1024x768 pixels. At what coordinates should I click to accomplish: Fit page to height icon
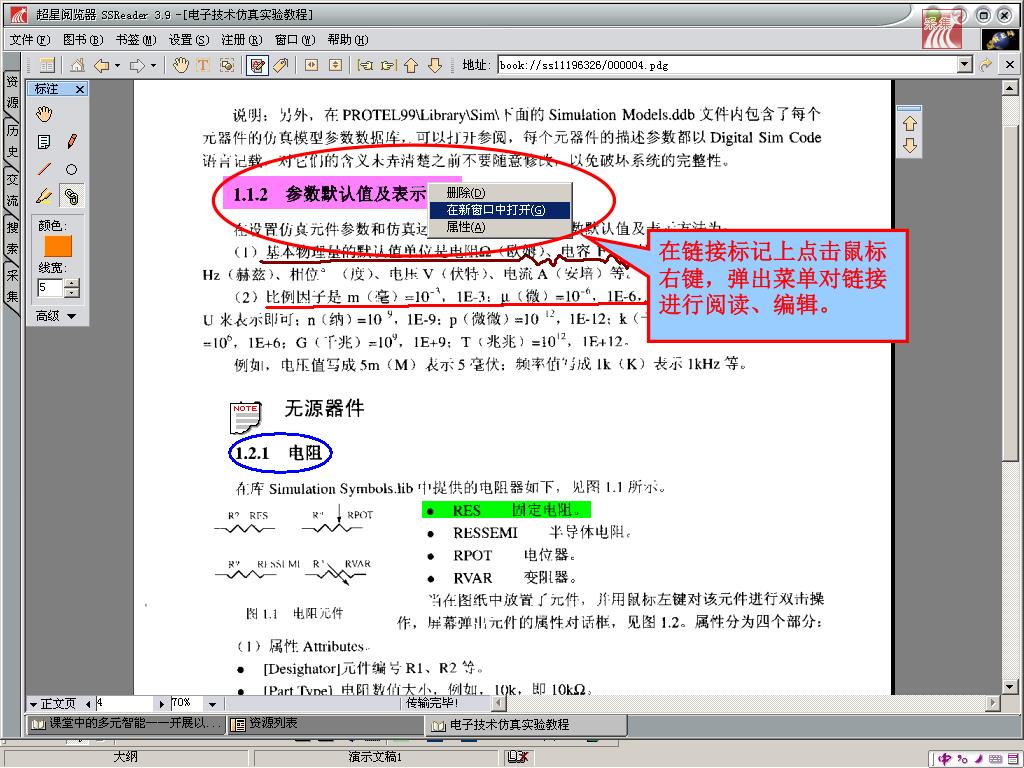[x=335, y=65]
